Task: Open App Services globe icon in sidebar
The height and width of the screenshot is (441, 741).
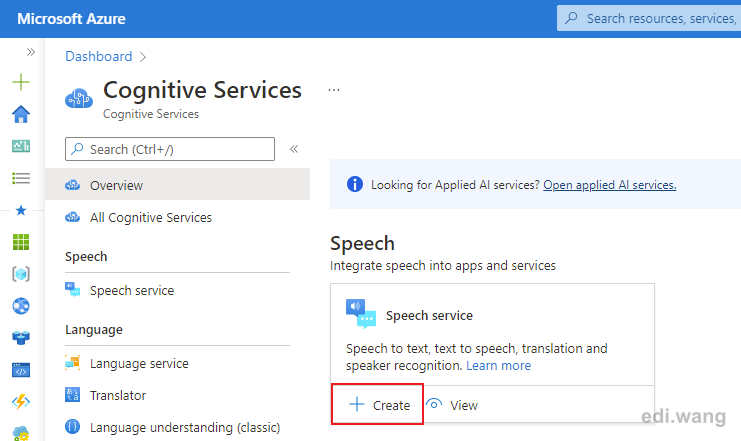Action: [x=21, y=306]
